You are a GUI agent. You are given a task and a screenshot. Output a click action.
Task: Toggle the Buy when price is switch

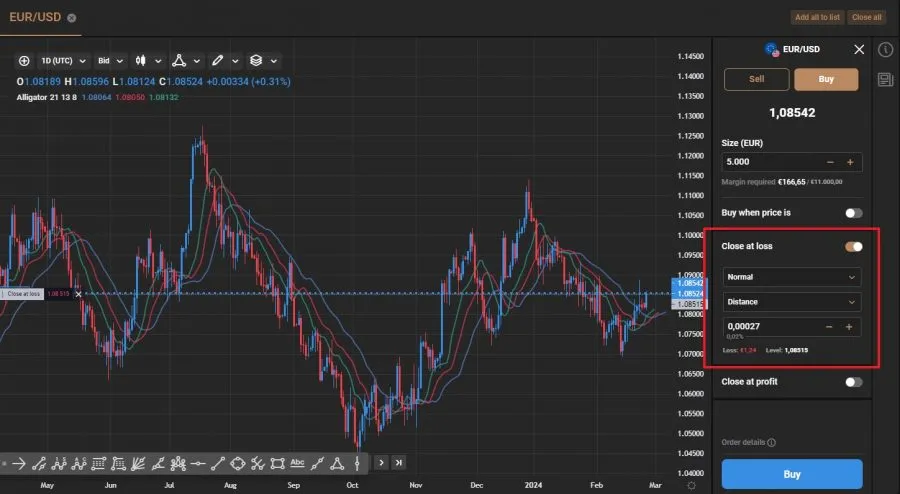pos(854,213)
